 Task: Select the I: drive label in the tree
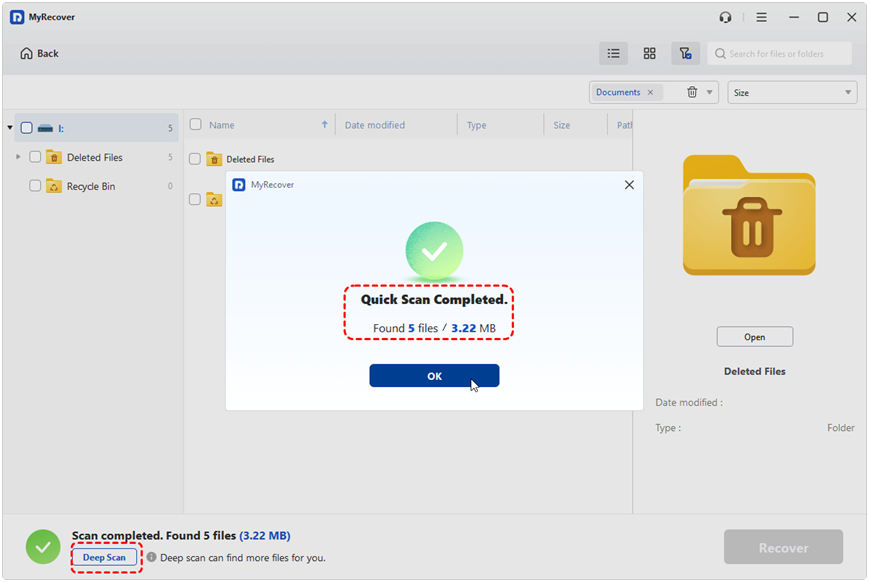pyautogui.click(x=61, y=129)
